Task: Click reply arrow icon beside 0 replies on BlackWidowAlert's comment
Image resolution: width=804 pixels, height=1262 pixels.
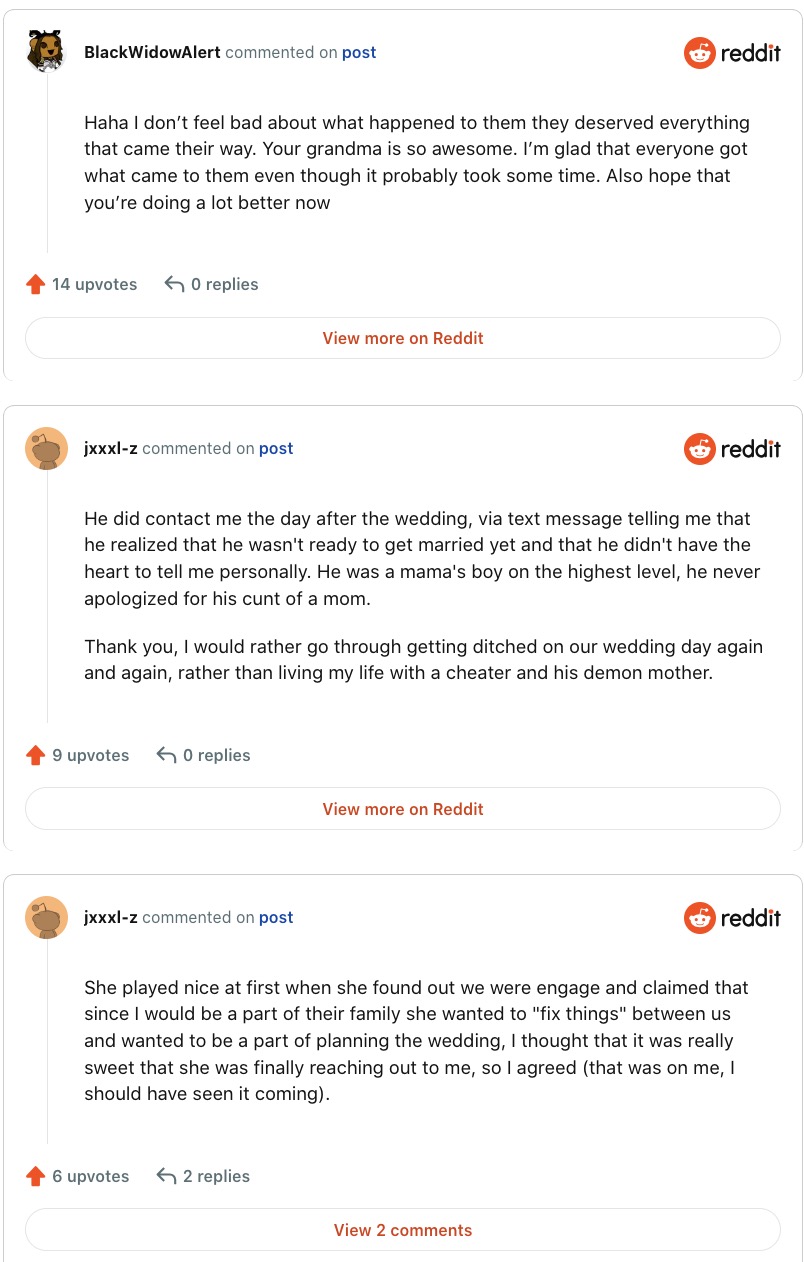Action: point(174,285)
